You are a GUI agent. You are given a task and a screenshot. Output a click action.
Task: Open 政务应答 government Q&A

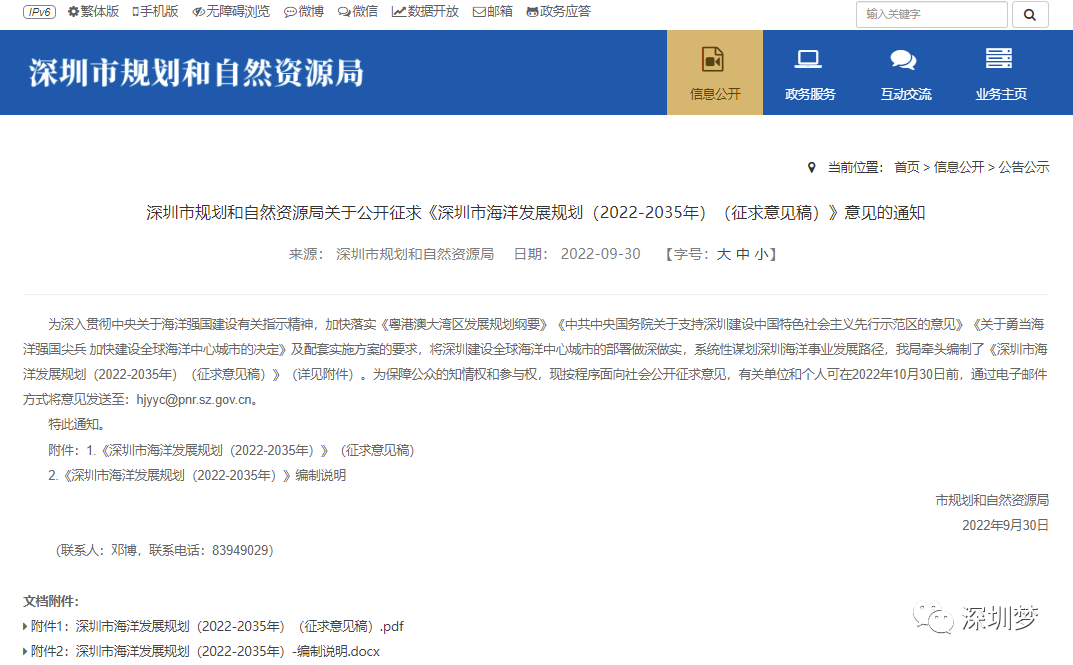(565, 12)
